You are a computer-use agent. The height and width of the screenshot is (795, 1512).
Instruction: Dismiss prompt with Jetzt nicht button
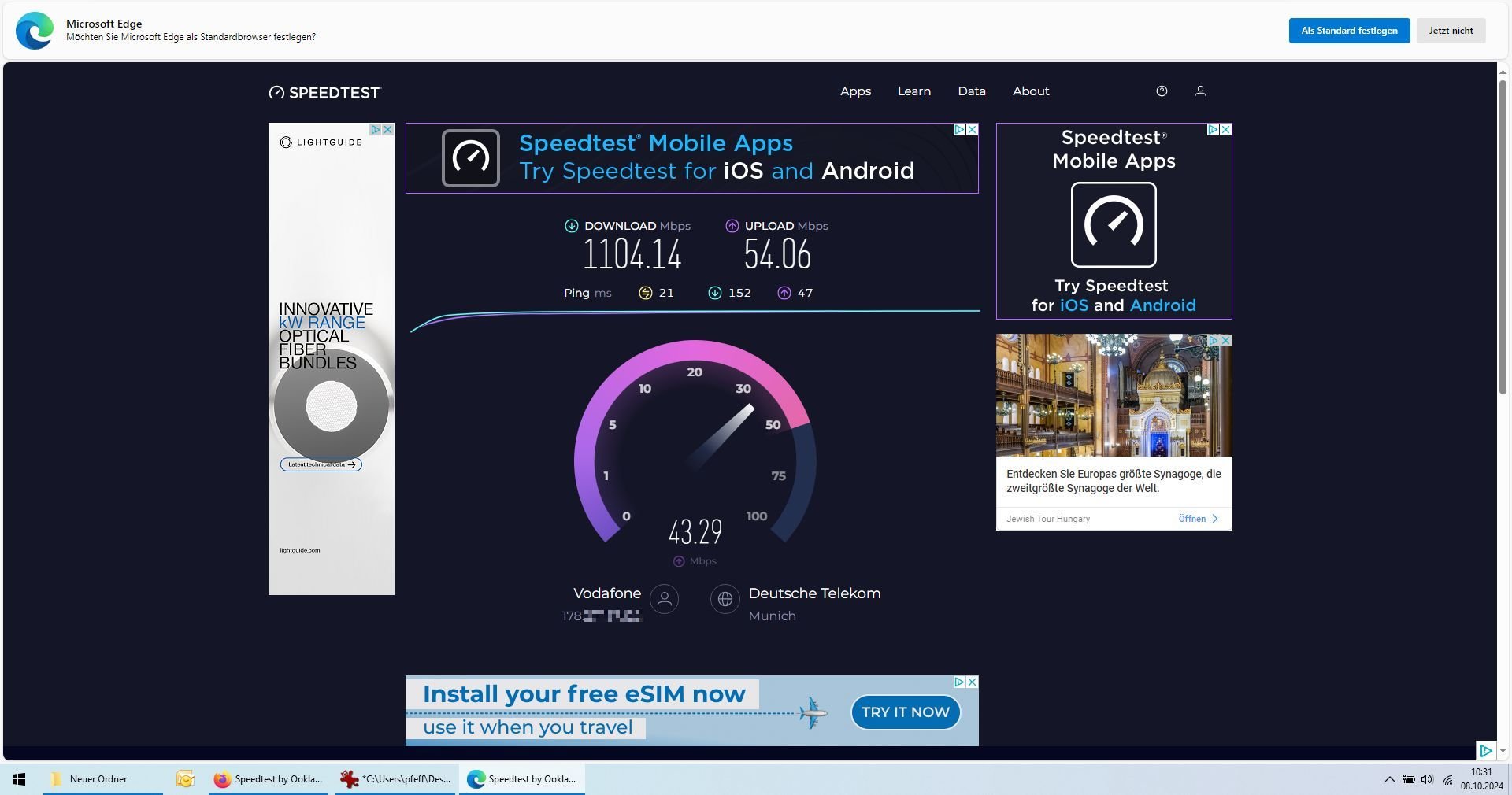pyautogui.click(x=1451, y=31)
